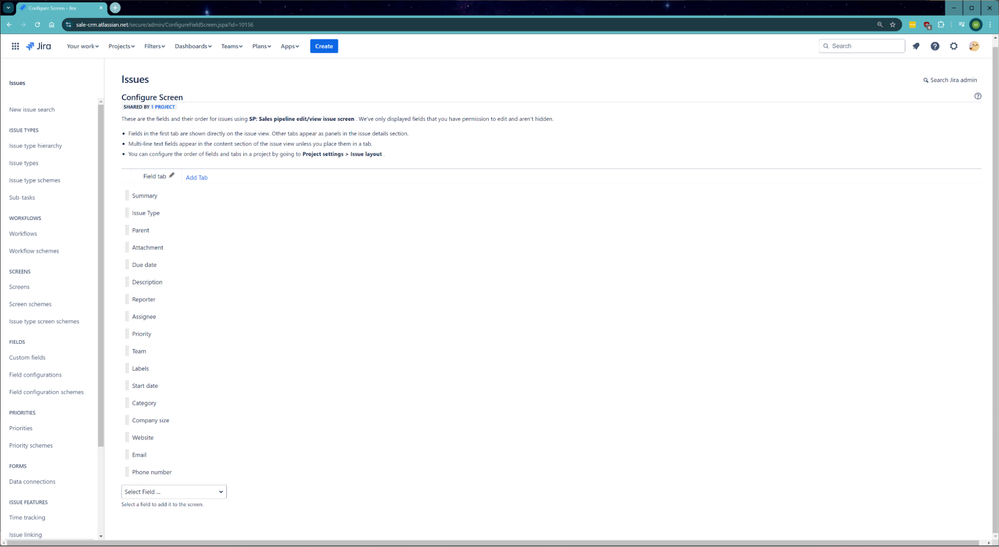The width and height of the screenshot is (999, 547).
Task: Expand the Projects menu
Action: coord(121,46)
